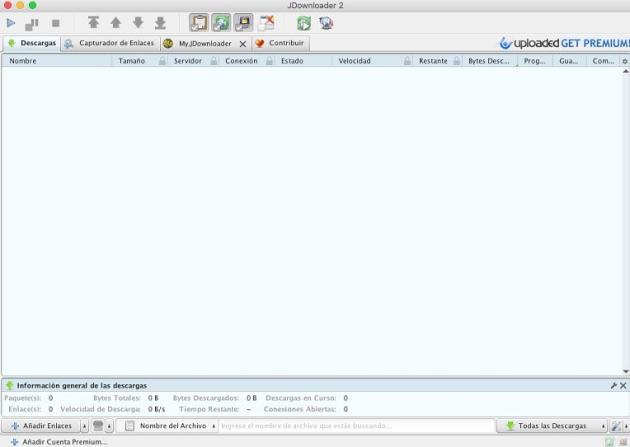
Task: Click Información general de las descargas header
Action: [x=82, y=386]
